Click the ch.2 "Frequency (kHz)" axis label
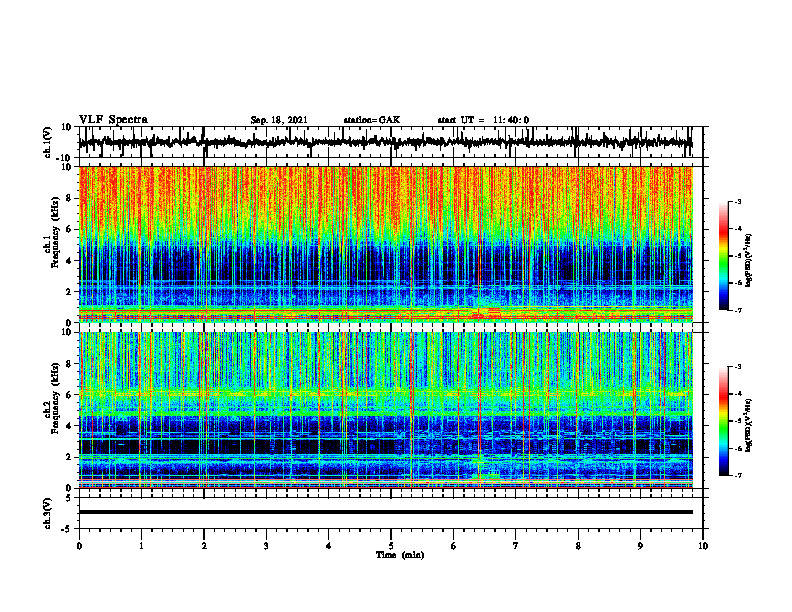792x612 pixels. [55, 398]
